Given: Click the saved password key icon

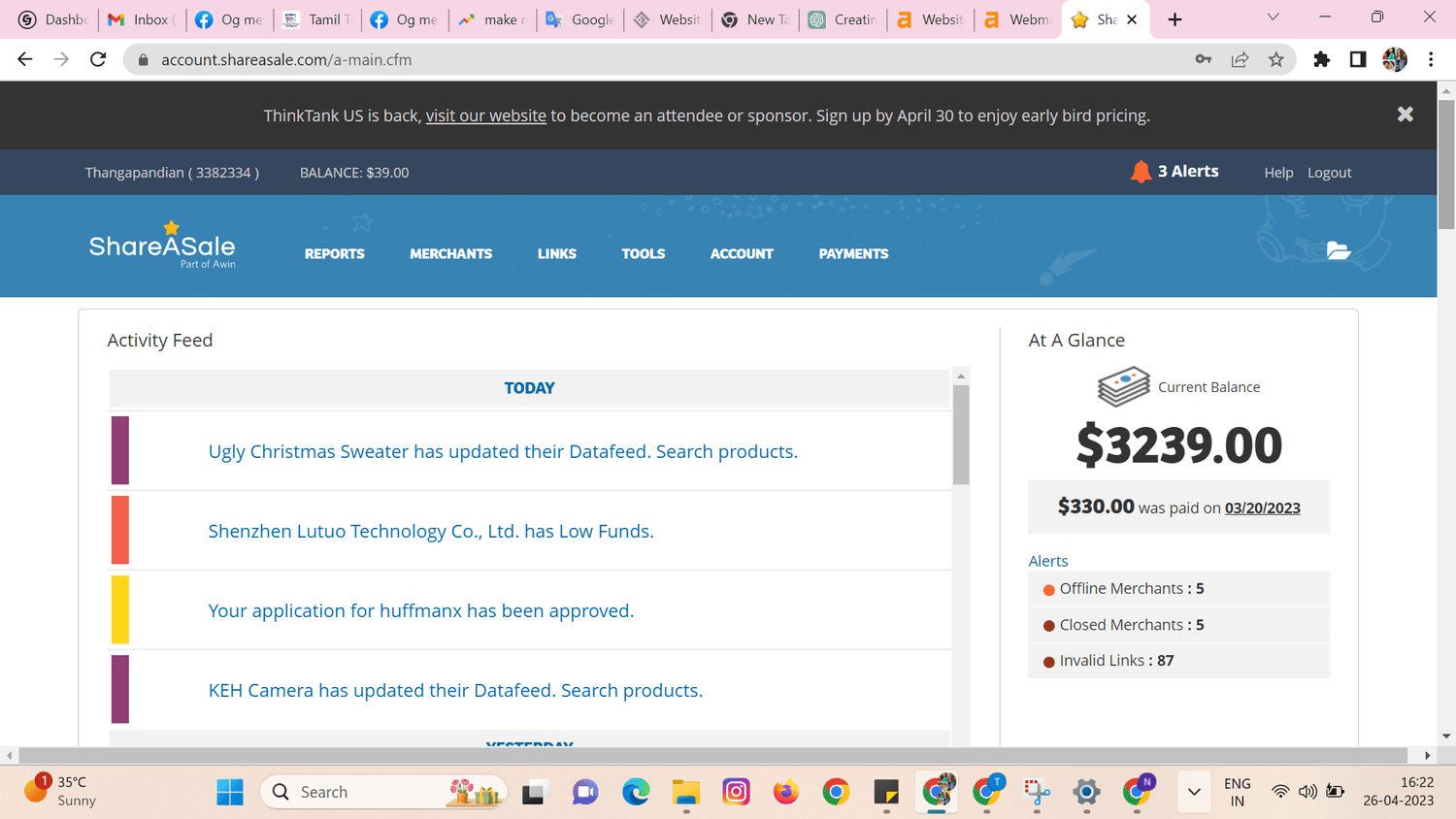Looking at the screenshot, I should click(x=1204, y=59).
